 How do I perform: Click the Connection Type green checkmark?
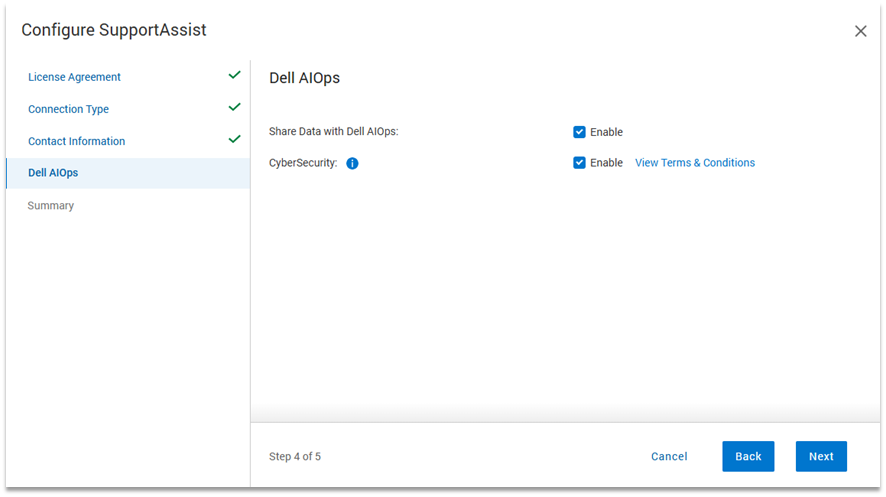point(234,107)
